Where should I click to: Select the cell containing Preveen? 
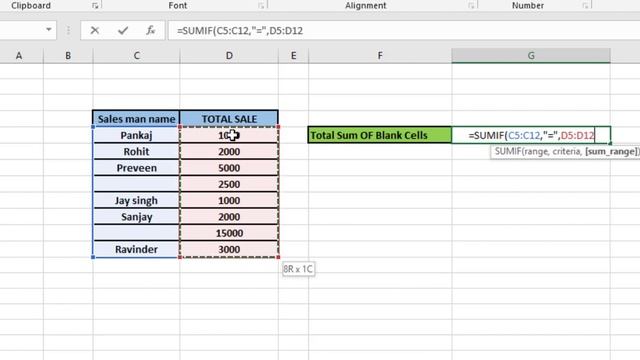coord(136,168)
